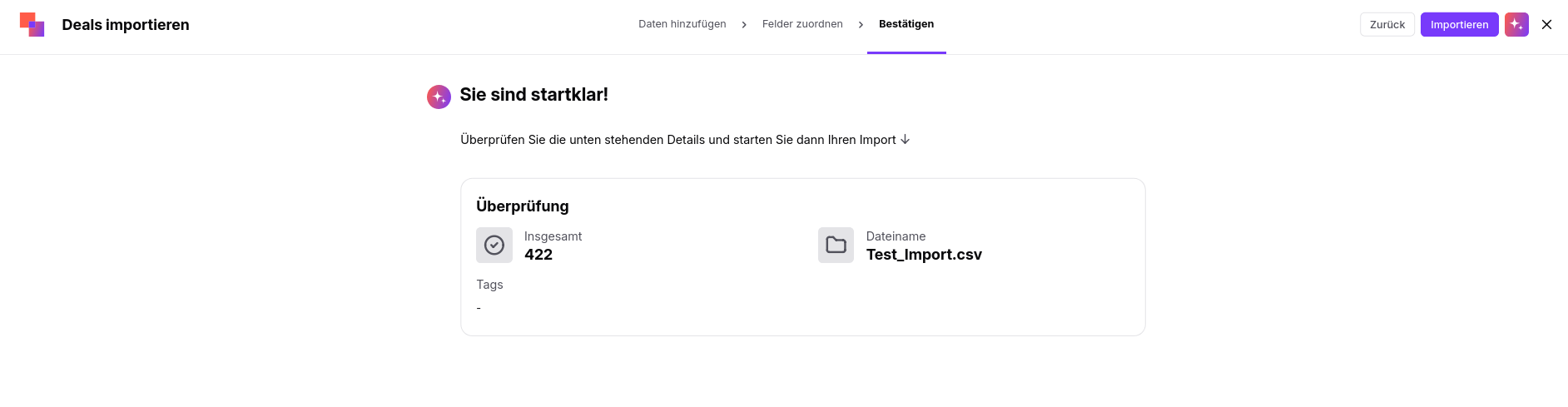
Task: Click the Tags label
Action: point(489,285)
